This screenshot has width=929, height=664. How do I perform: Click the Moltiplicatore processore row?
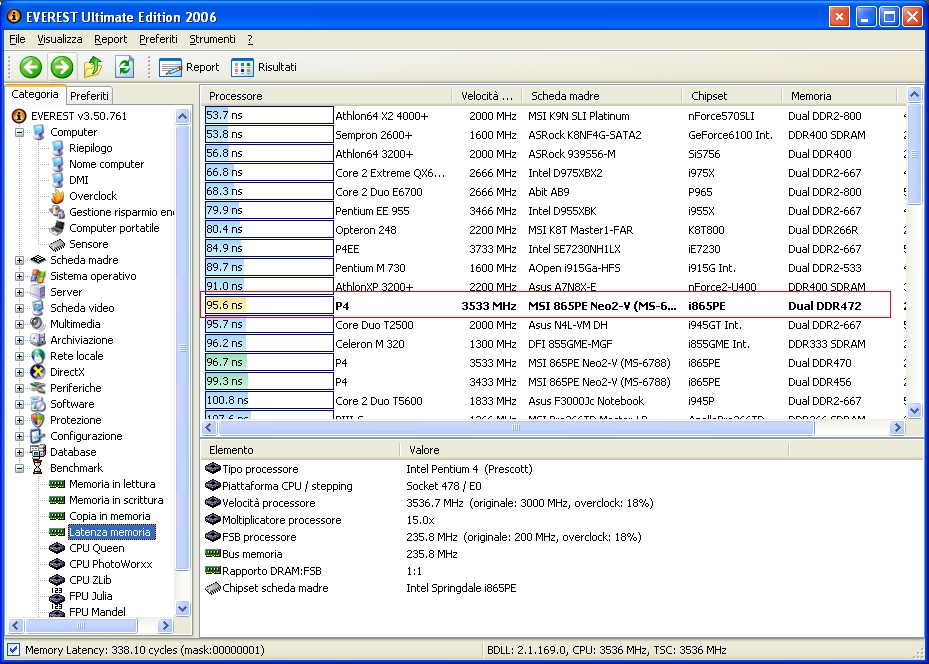click(x=495, y=520)
